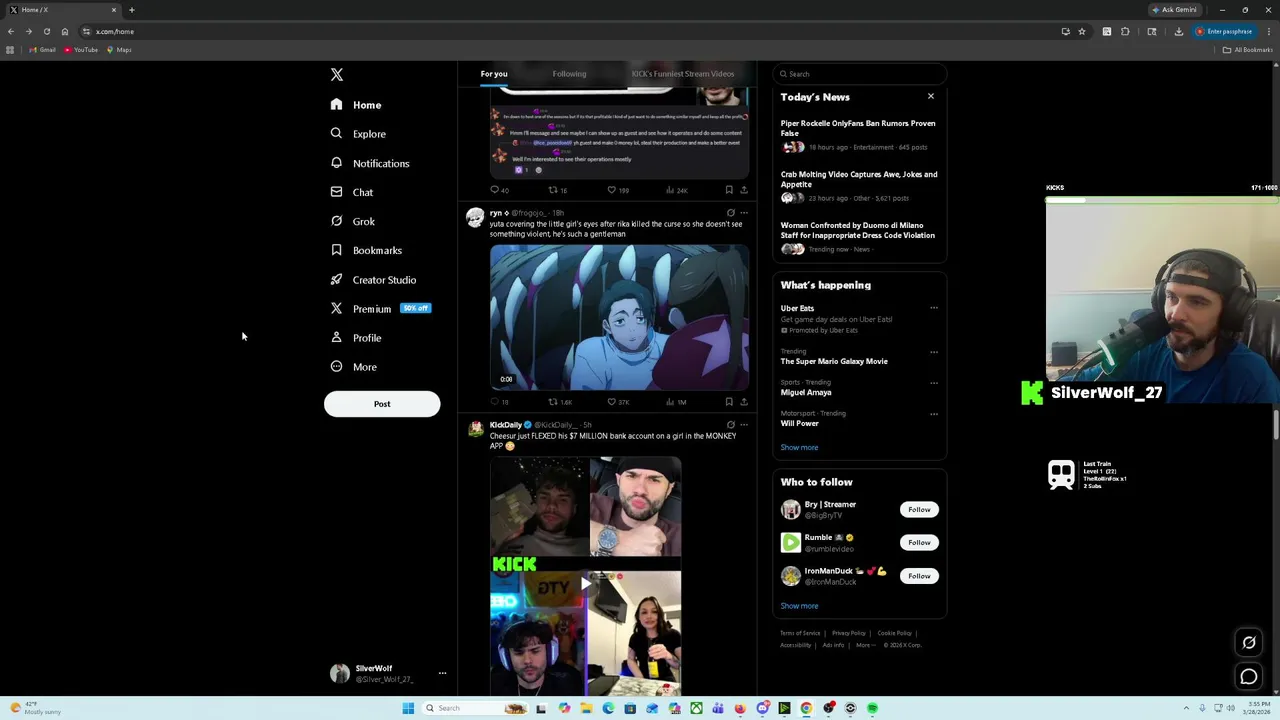Open the Windows Start menu
This screenshot has height=720, width=1280.
tap(408, 709)
